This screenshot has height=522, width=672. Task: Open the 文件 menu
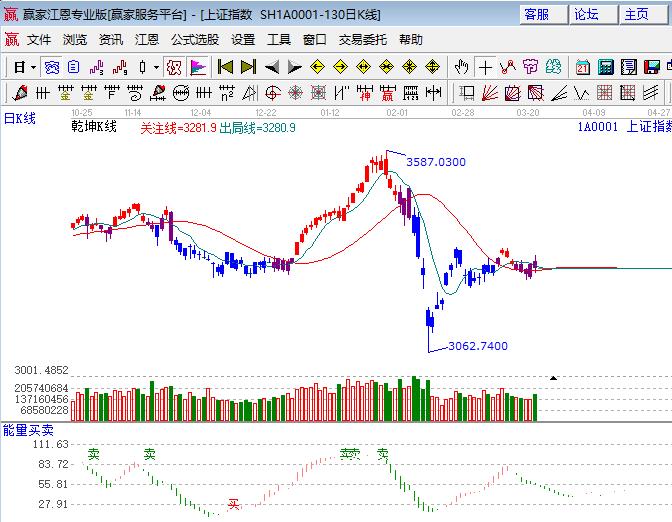39,40
